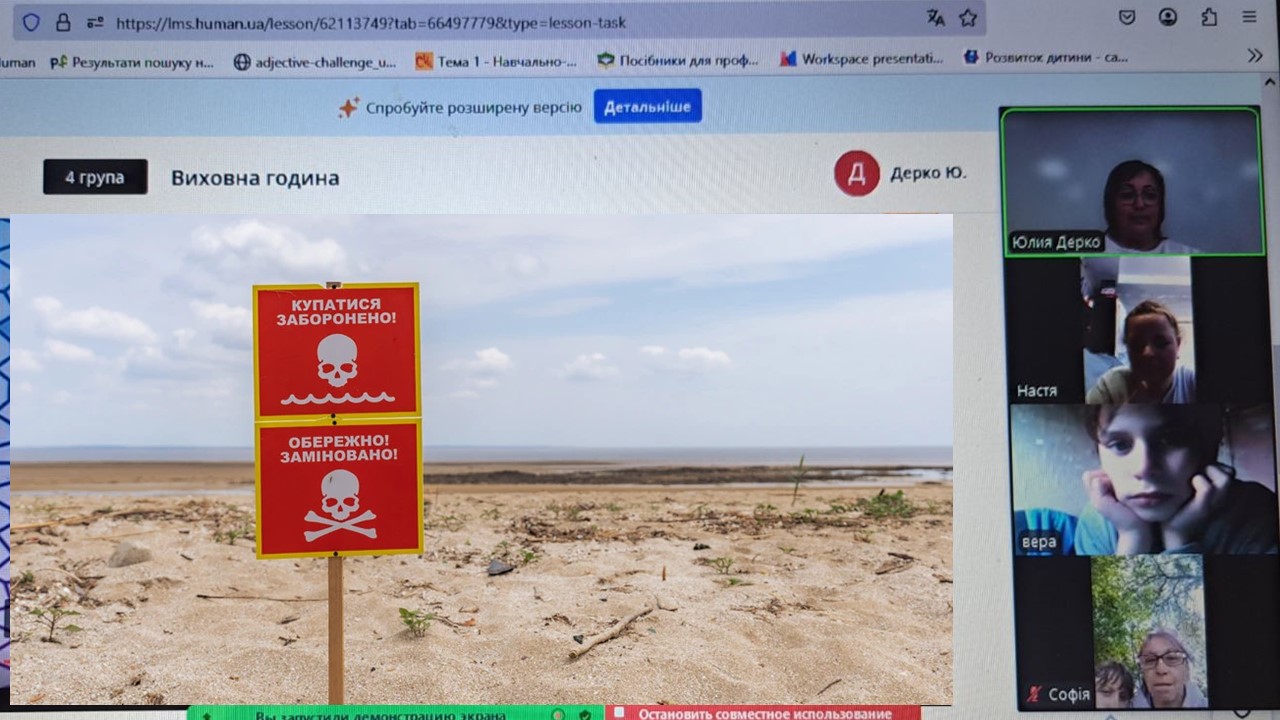Viewport: 1280px width, 720px height.
Task: Click the padlock site security icon
Action: tap(63, 21)
